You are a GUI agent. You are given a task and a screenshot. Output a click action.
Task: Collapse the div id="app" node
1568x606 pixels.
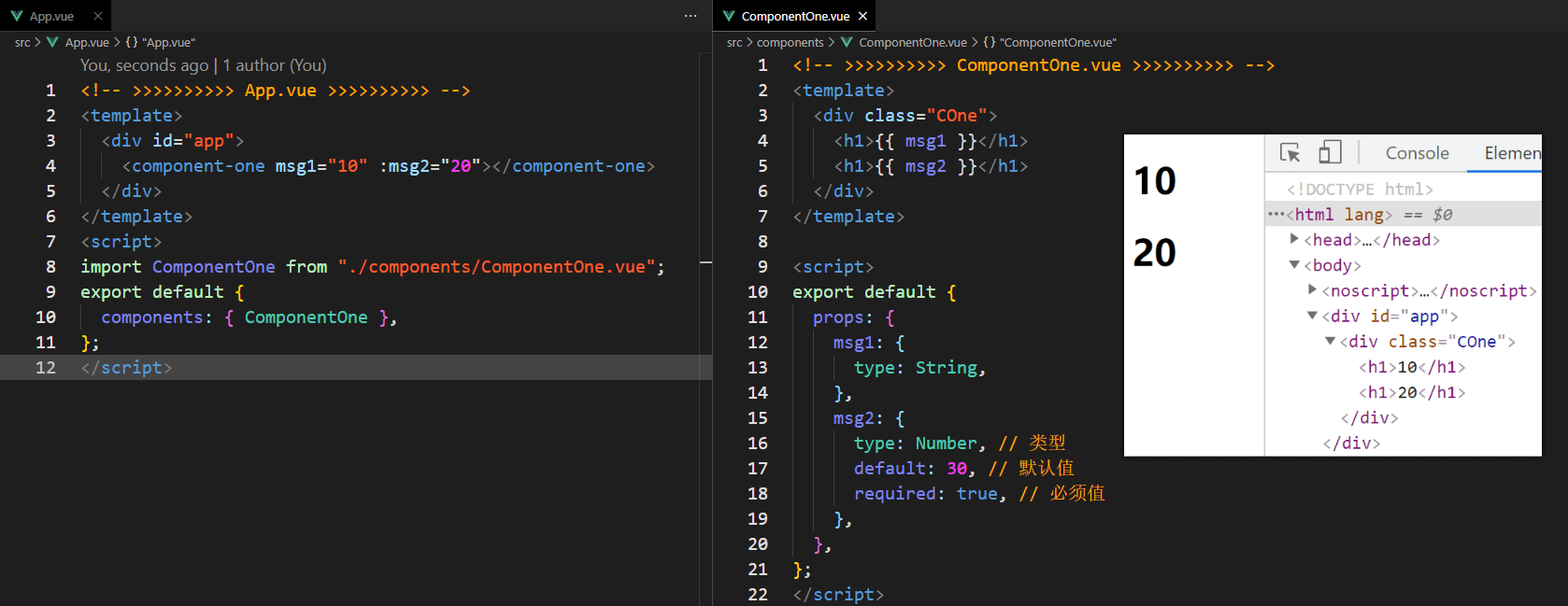coord(1312,316)
